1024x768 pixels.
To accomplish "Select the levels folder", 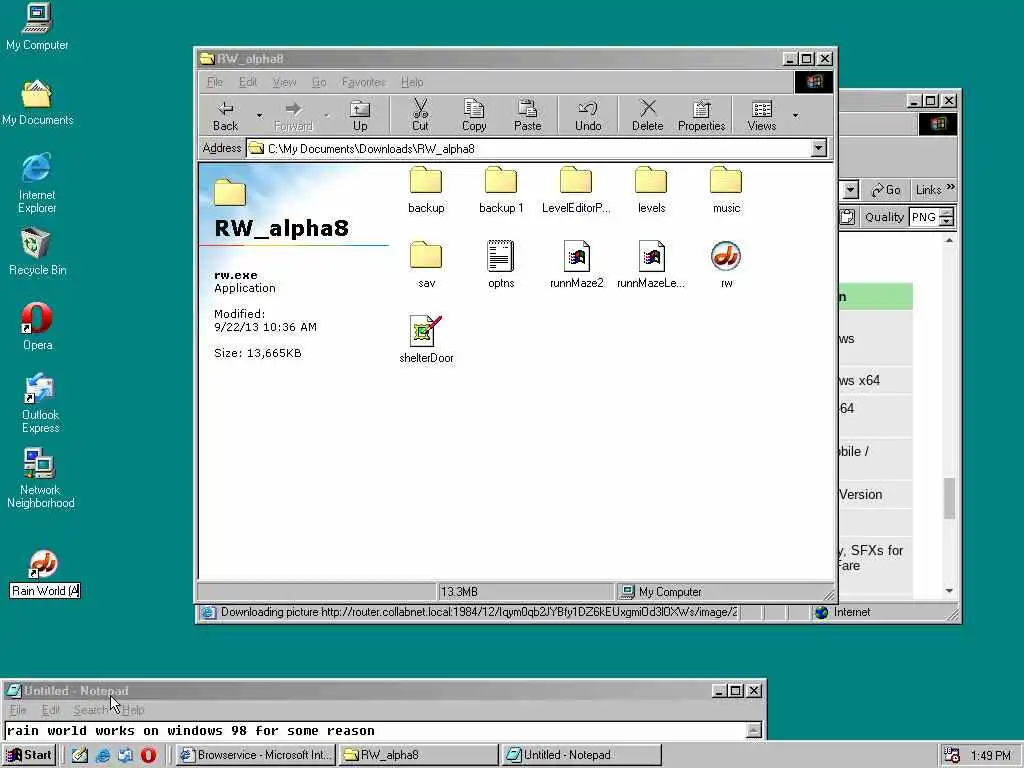I will pos(651,189).
